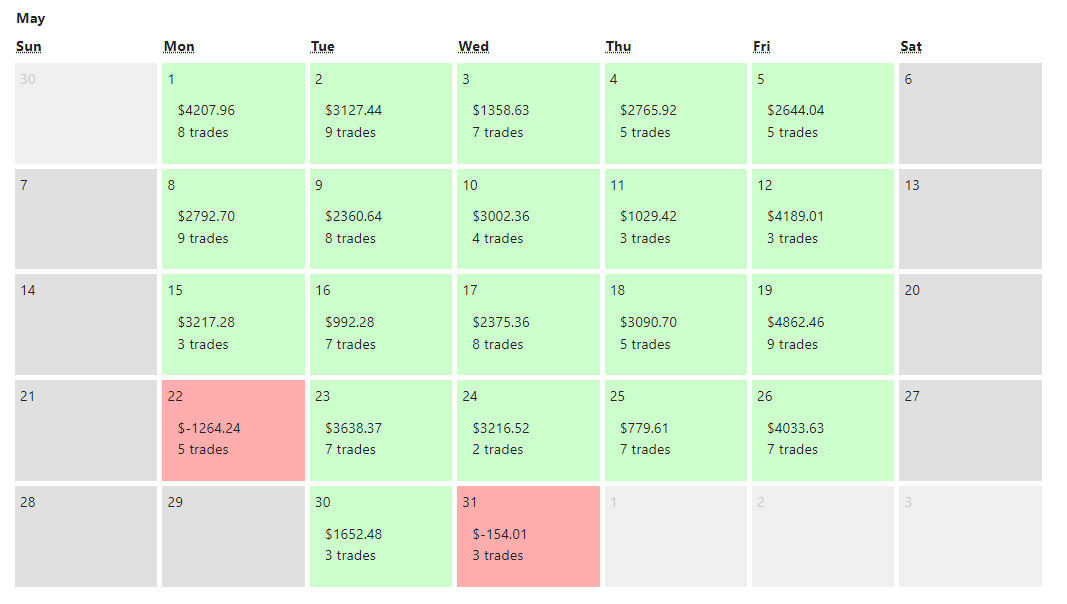Image resolution: width=1067 pixels, height=604 pixels.
Task: Select May 24 with 2 trades
Action: click(x=528, y=430)
